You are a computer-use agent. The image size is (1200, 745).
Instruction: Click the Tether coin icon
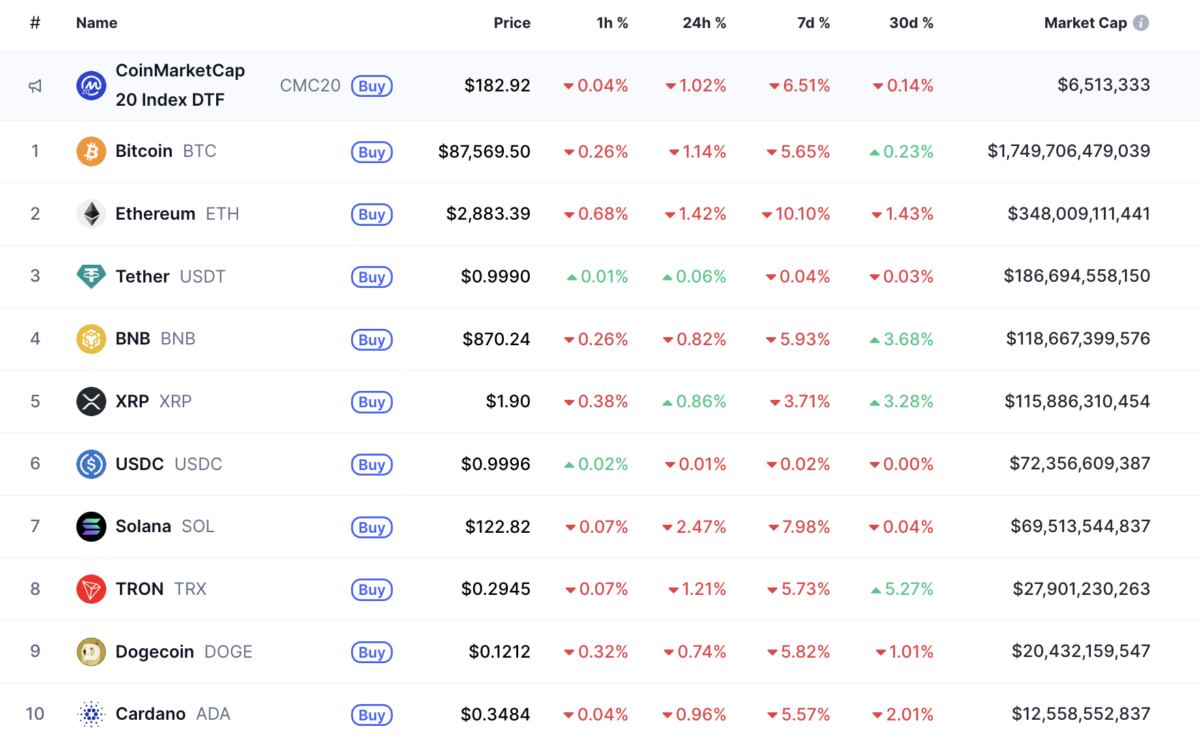point(91,277)
